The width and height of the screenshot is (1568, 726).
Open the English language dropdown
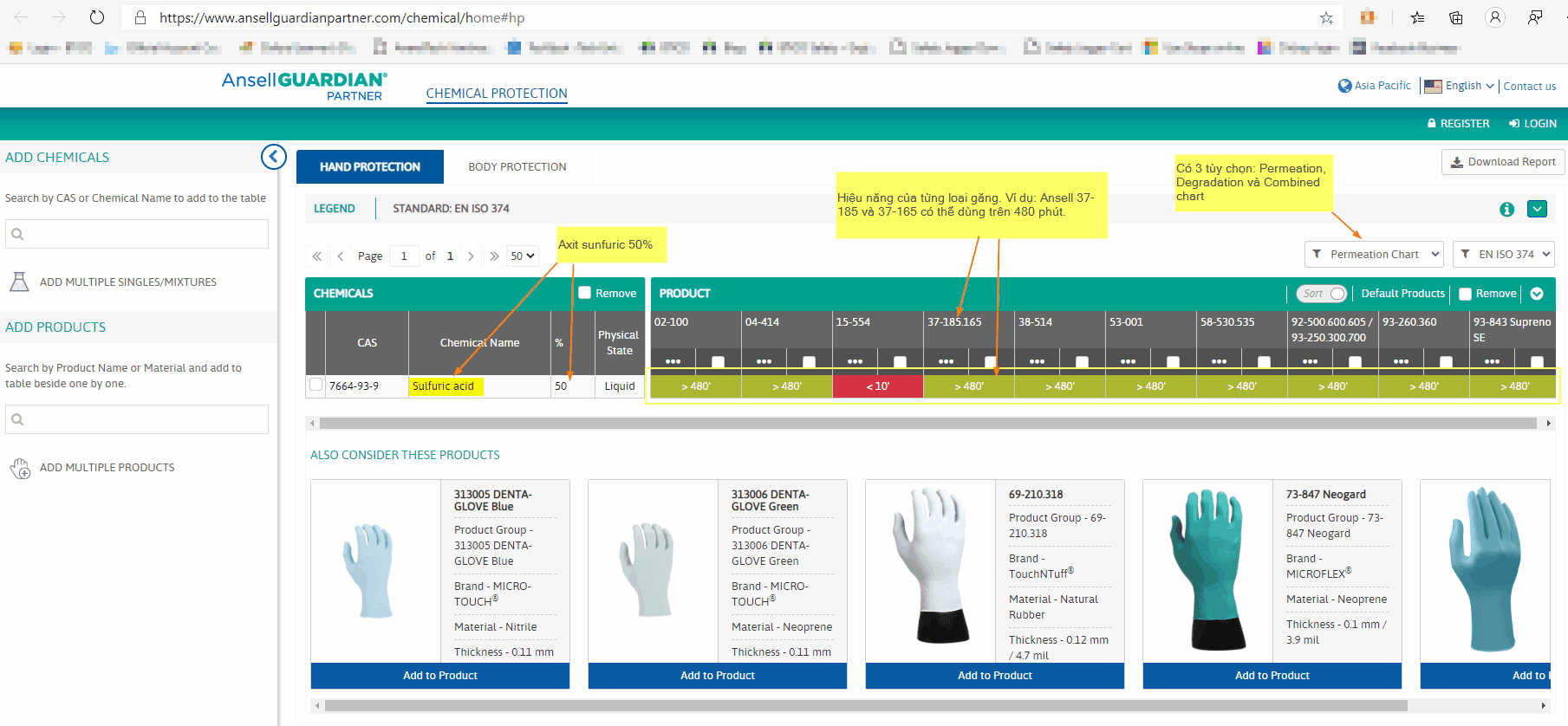tap(1460, 86)
